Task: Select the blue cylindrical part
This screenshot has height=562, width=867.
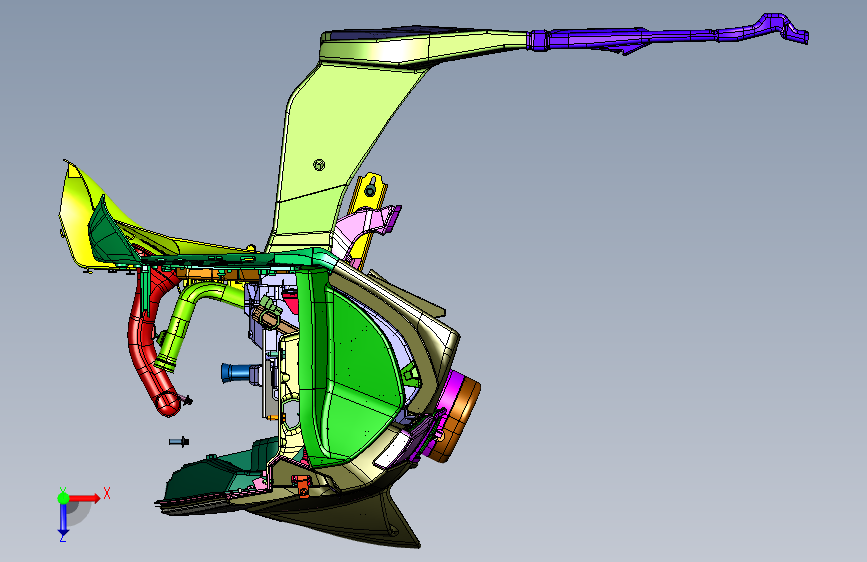Action: click(x=236, y=372)
